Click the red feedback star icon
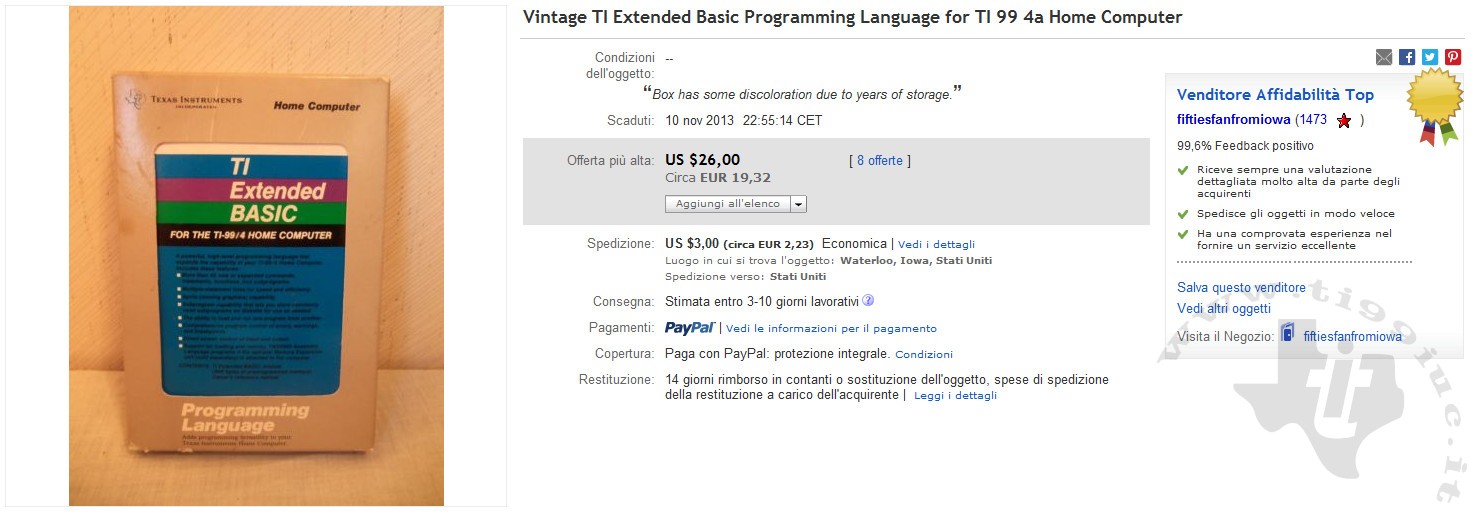 click(1344, 121)
